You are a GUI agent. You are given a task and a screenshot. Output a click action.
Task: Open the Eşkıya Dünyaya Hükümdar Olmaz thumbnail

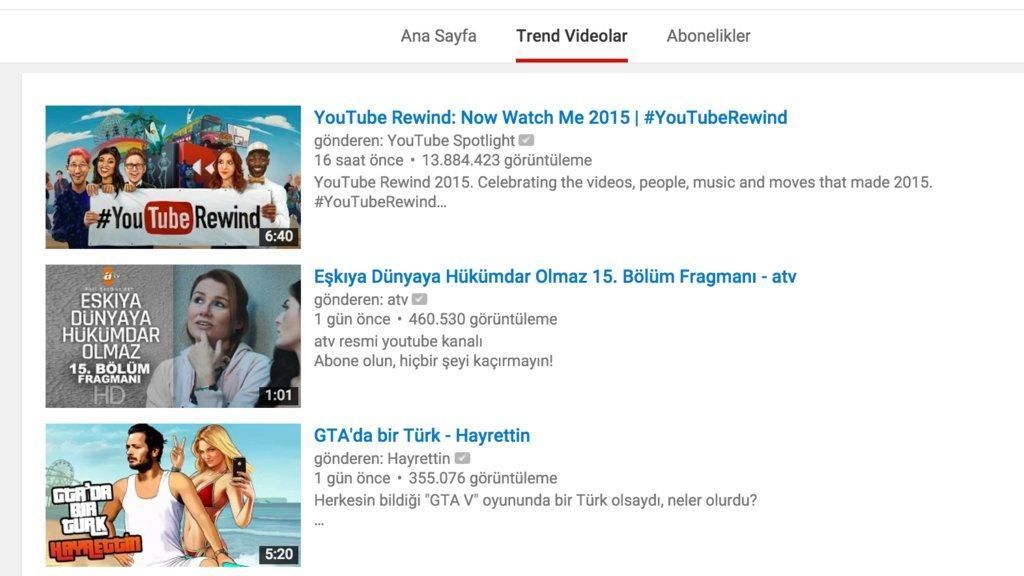click(172, 336)
